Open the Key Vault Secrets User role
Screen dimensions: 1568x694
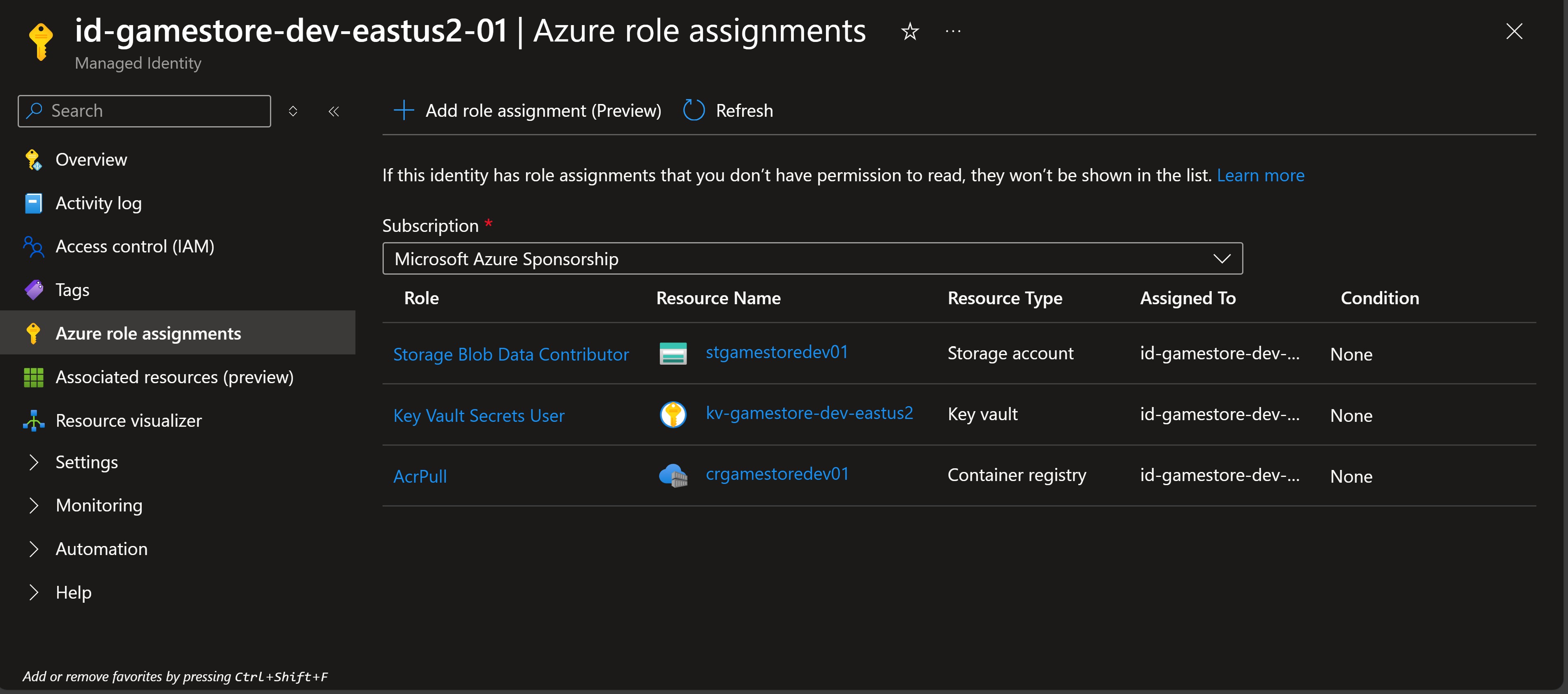coord(478,416)
